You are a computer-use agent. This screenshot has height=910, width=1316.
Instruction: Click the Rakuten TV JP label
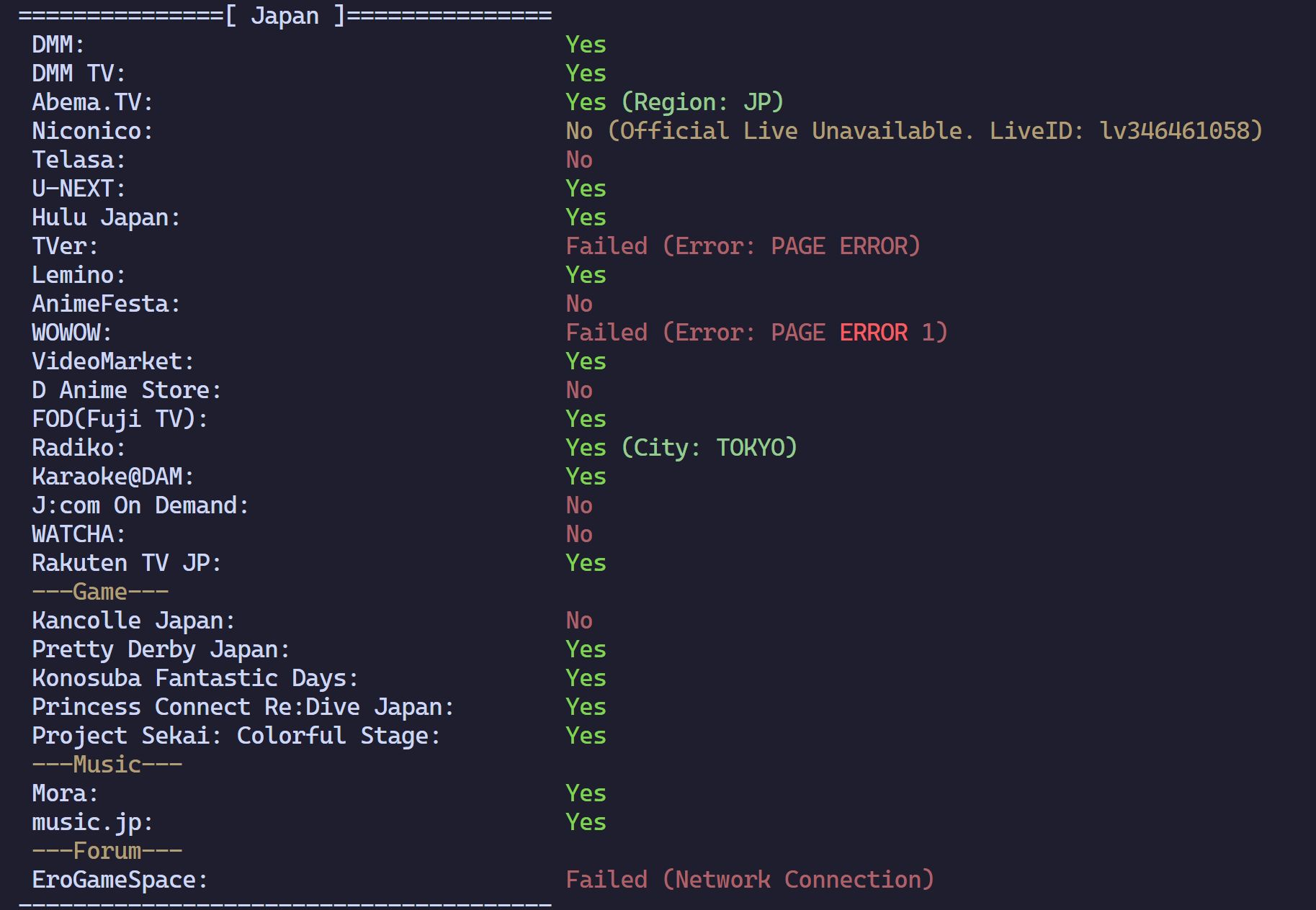[127, 563]
